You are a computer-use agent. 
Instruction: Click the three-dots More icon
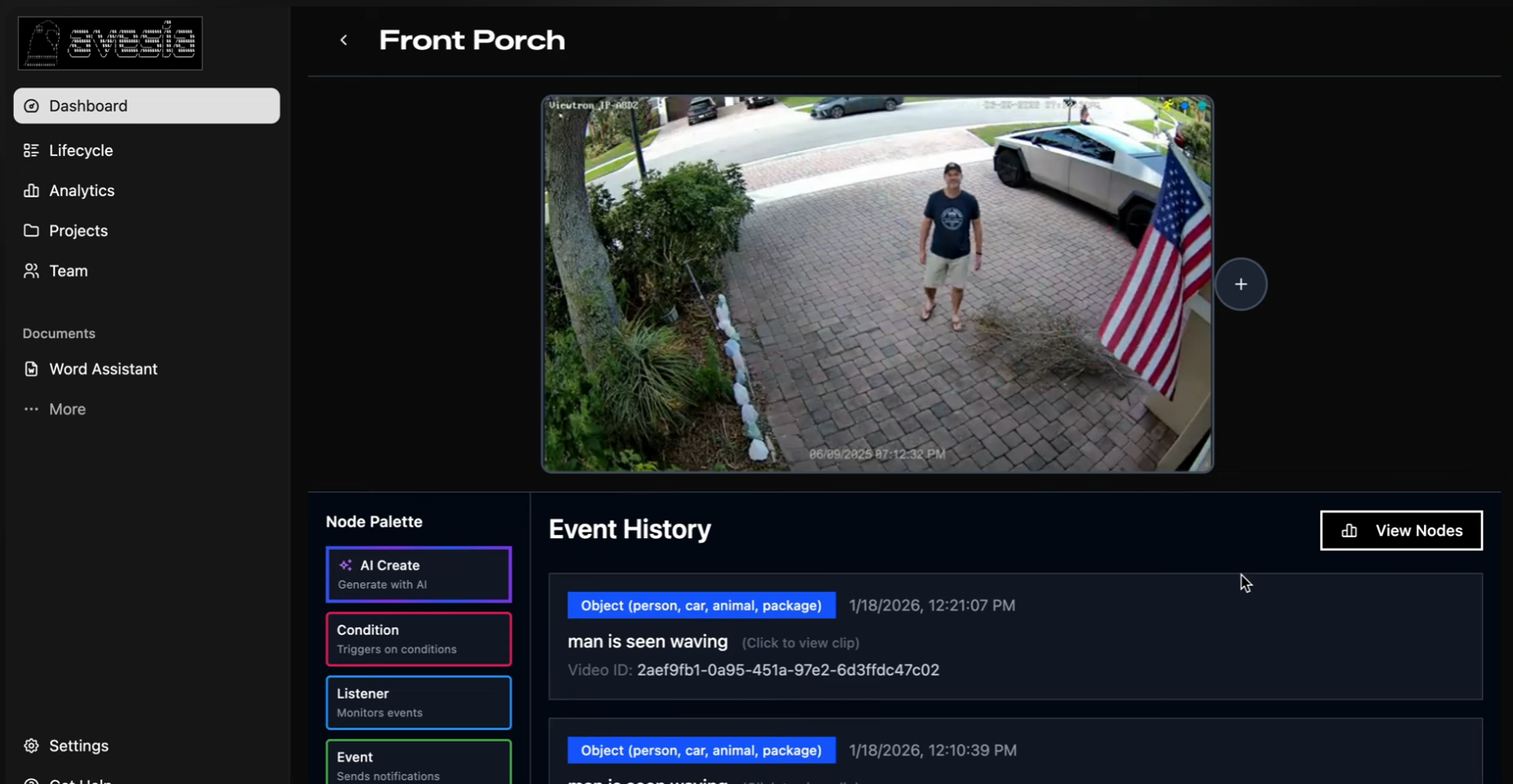click(x=31, y=409)
